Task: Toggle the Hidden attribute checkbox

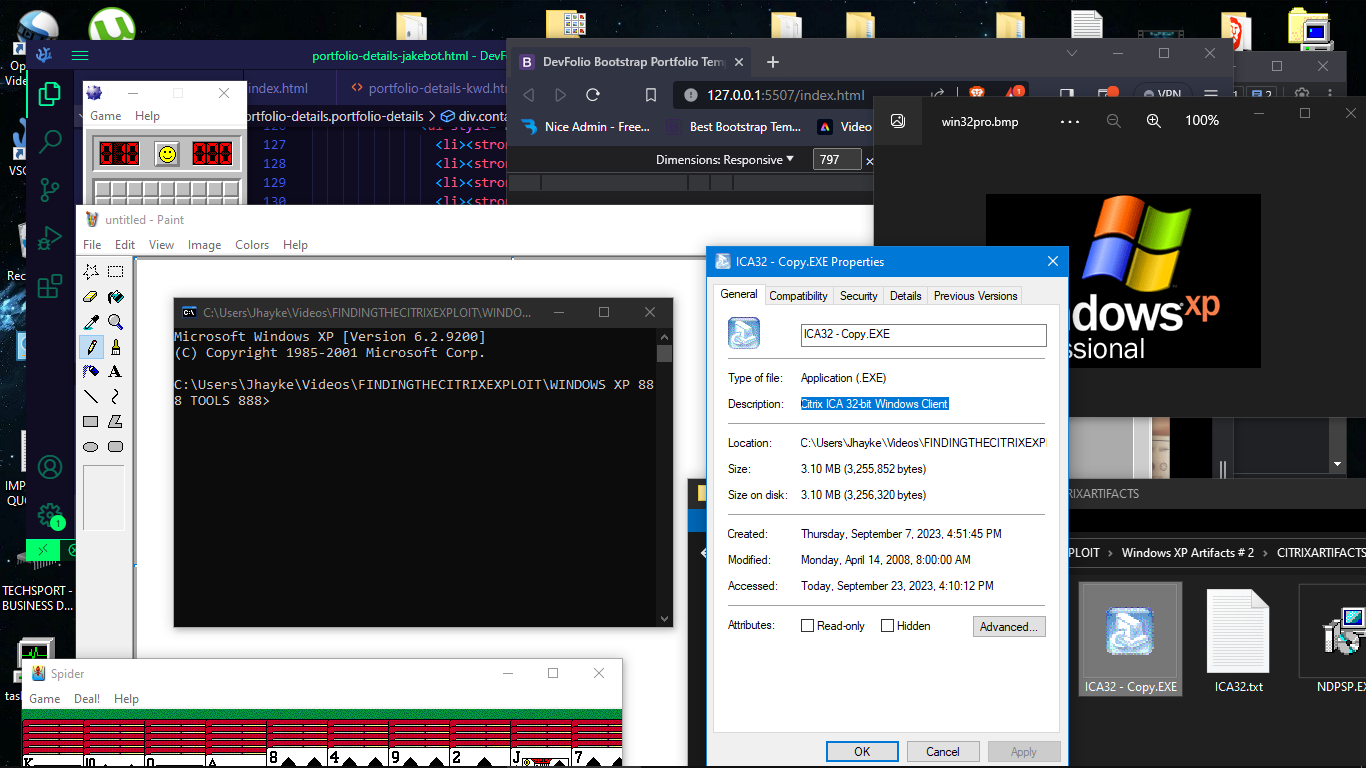Action: pos(887,626)
